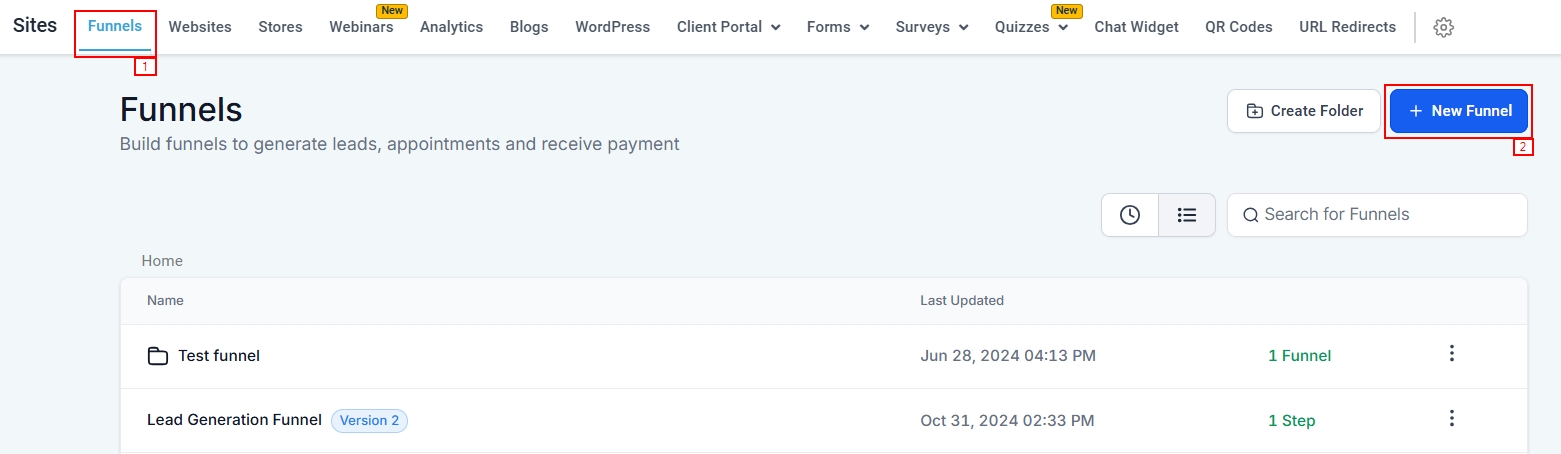Open the Chat Widget tab

(x=1136, y=27)
